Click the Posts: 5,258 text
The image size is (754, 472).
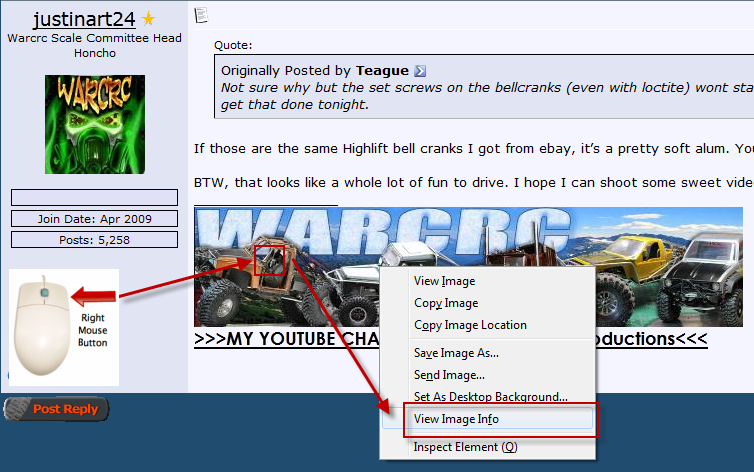point(95,240)
